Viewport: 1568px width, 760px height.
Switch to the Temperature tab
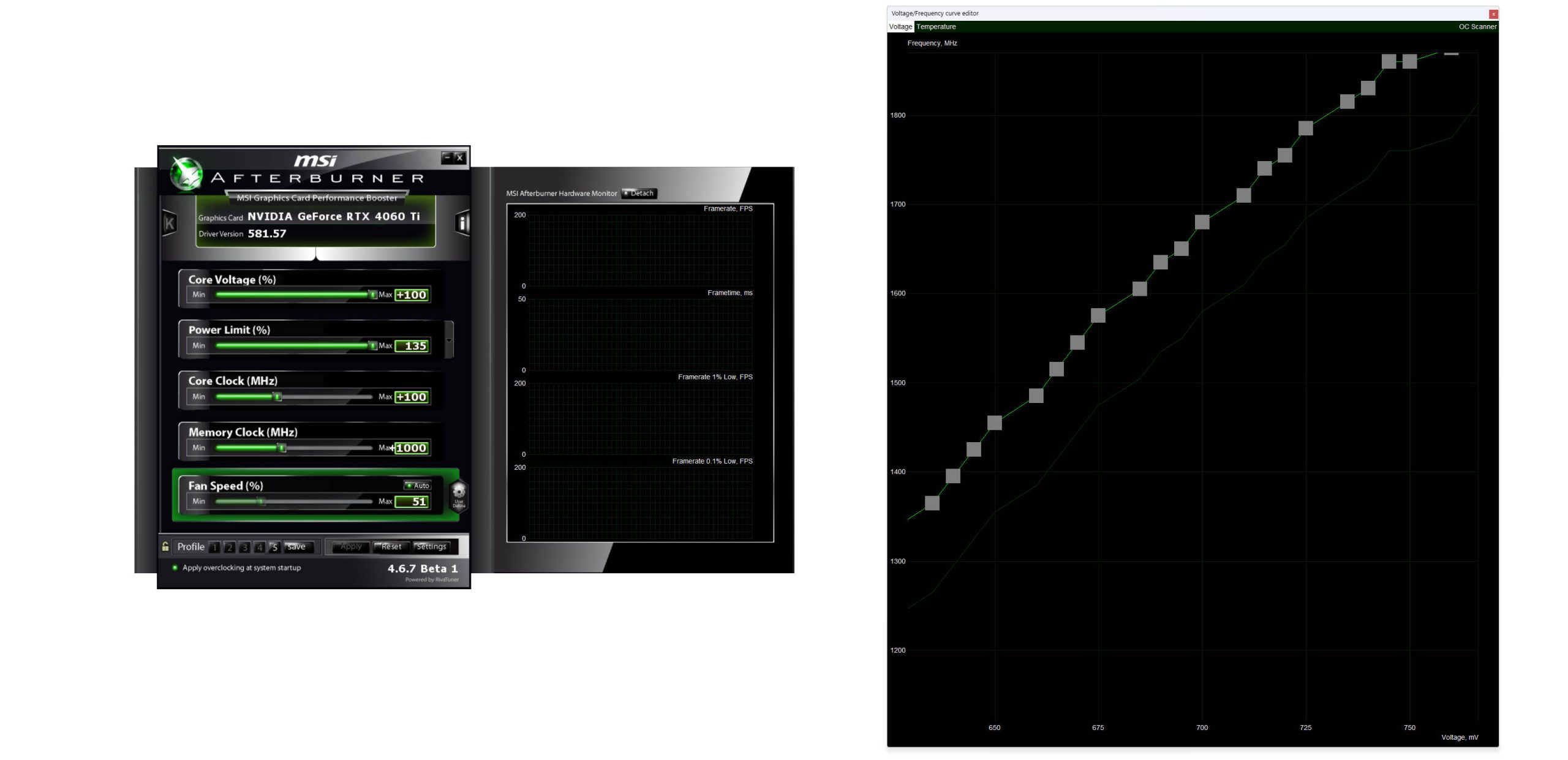click(x=936, y=27)
